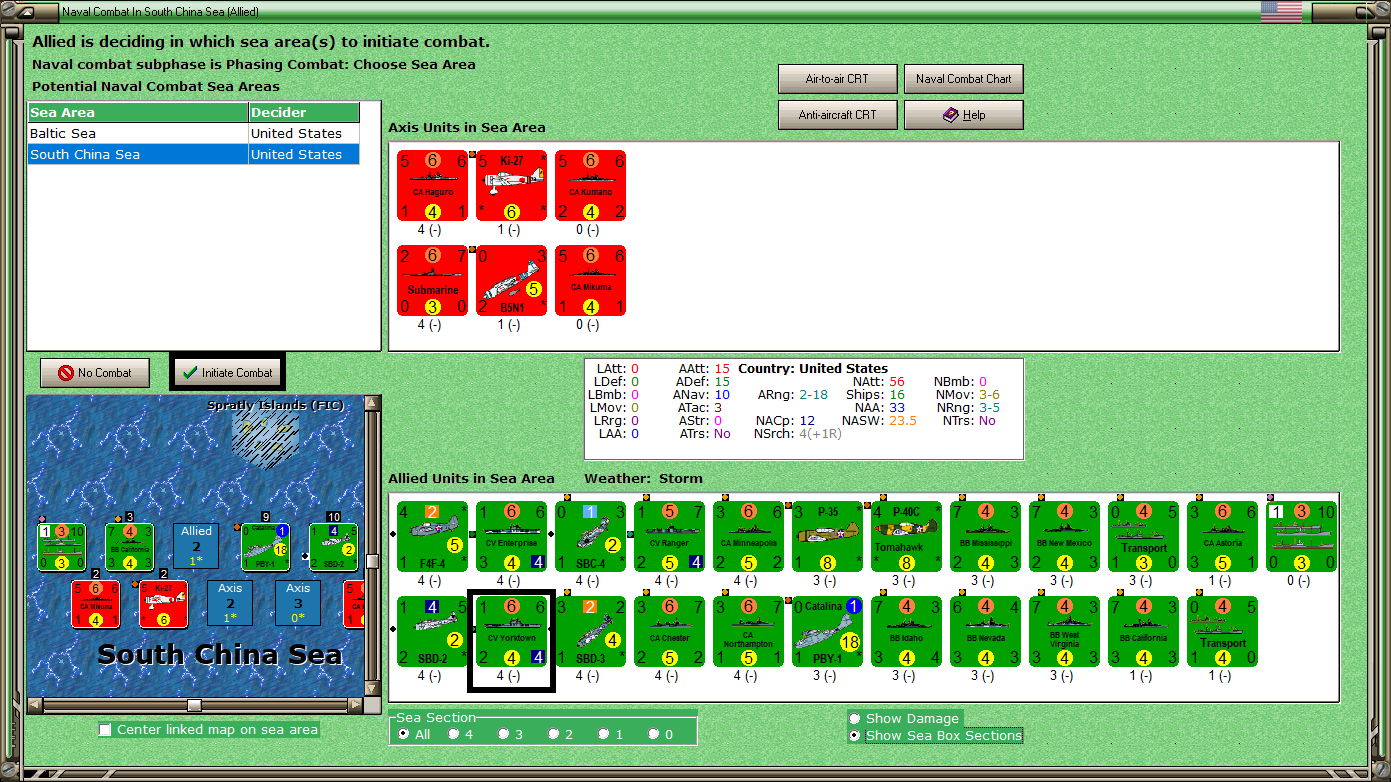
Task: Select the SBD-3 dive bomber unit
Action: 590,632
